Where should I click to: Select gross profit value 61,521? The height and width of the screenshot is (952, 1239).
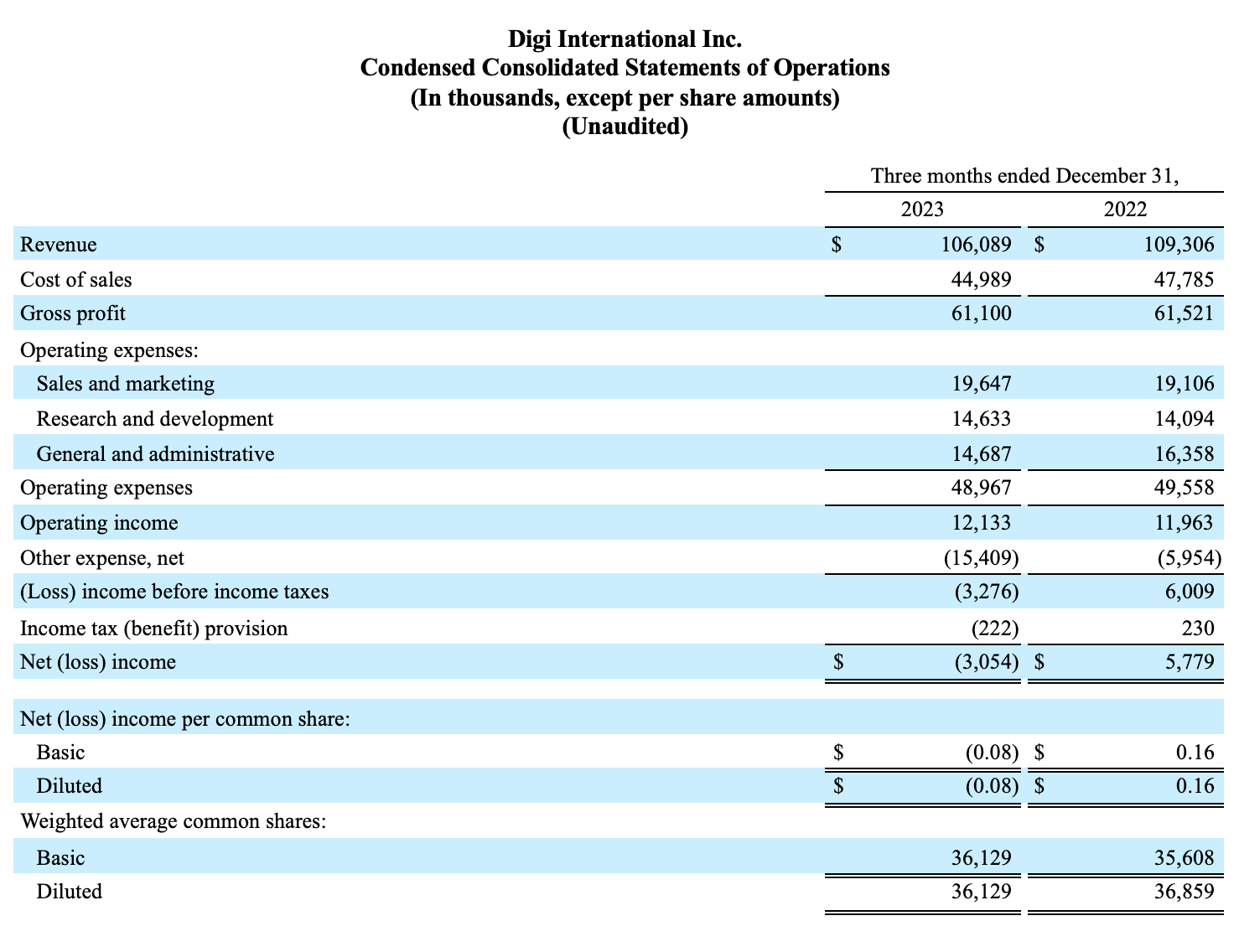pos(1185,313)
